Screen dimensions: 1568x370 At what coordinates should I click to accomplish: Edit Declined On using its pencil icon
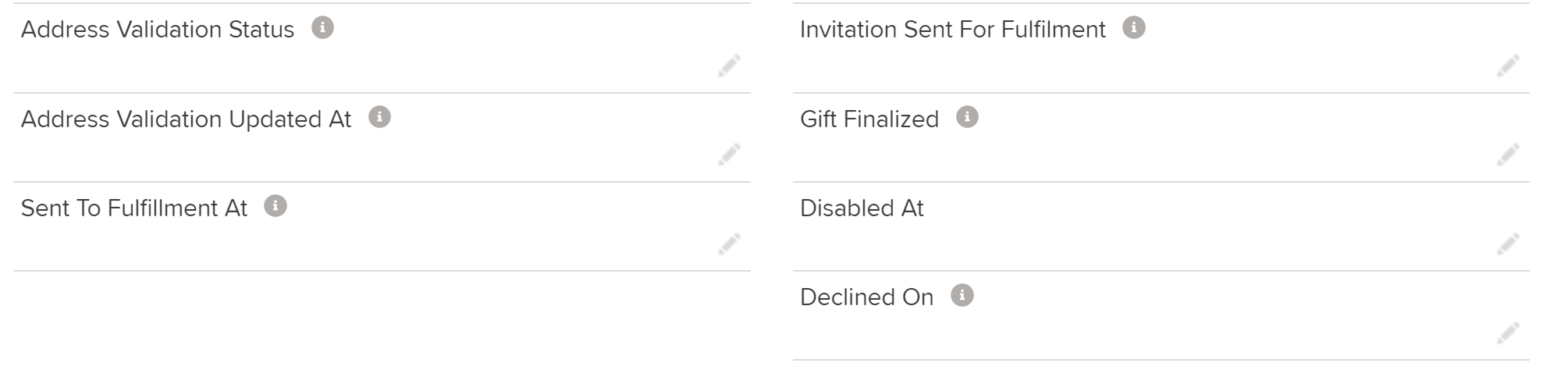click(x=1508, y=333)
